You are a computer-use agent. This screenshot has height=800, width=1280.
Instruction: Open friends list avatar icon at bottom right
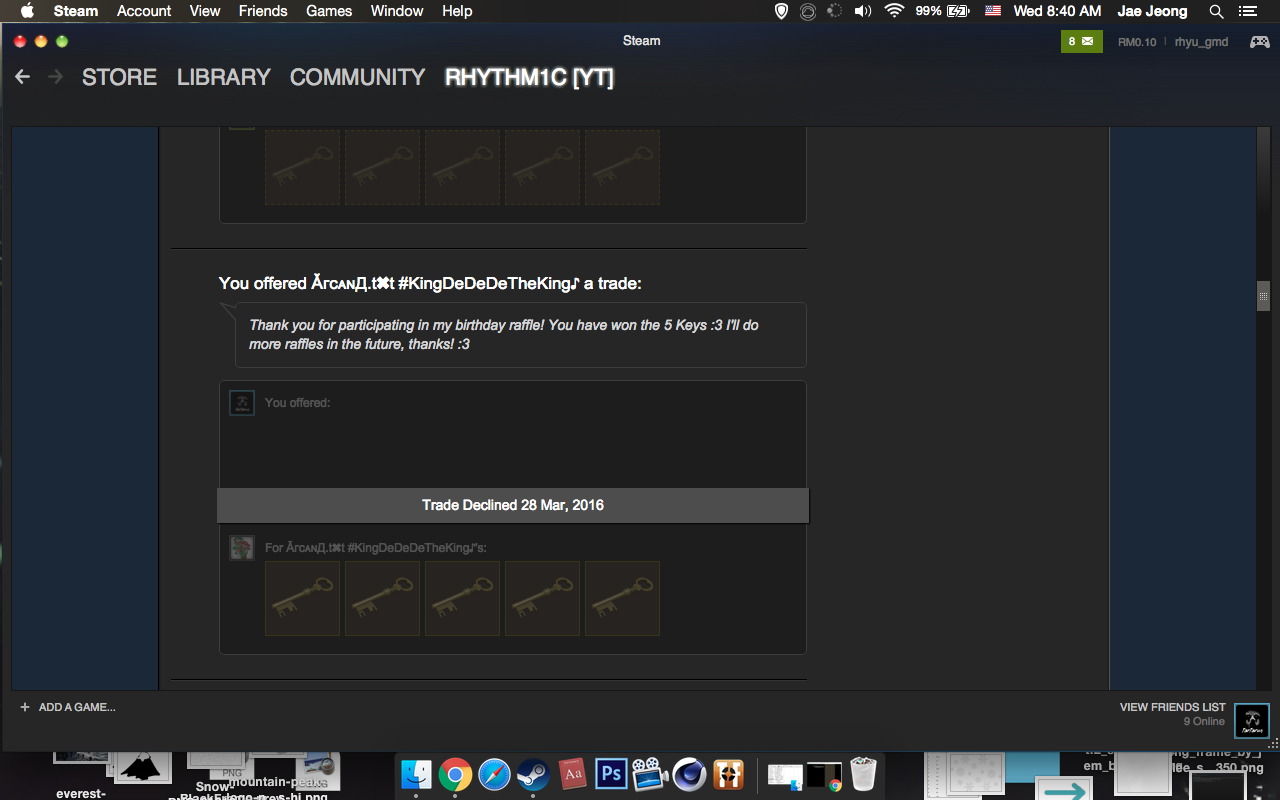coord(1252,720)
